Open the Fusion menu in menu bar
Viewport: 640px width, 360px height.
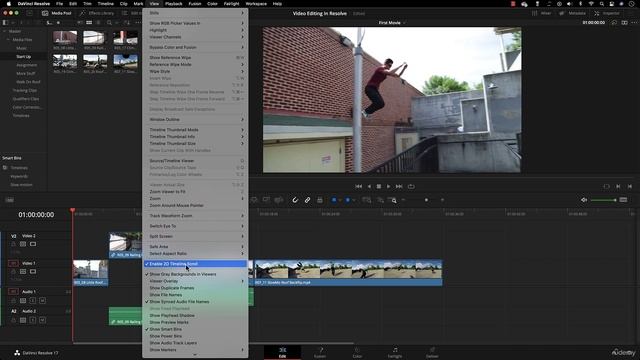point(195,4)
